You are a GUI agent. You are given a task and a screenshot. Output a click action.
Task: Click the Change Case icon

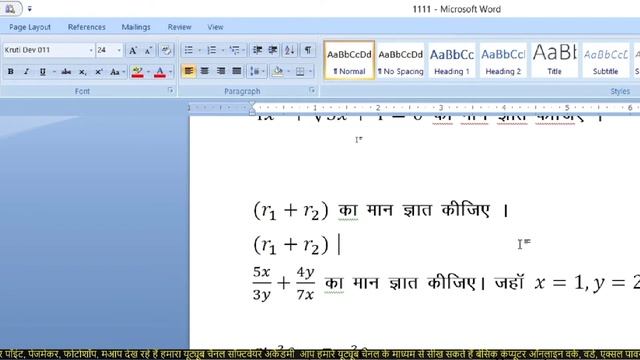click(x=115, y=72)
